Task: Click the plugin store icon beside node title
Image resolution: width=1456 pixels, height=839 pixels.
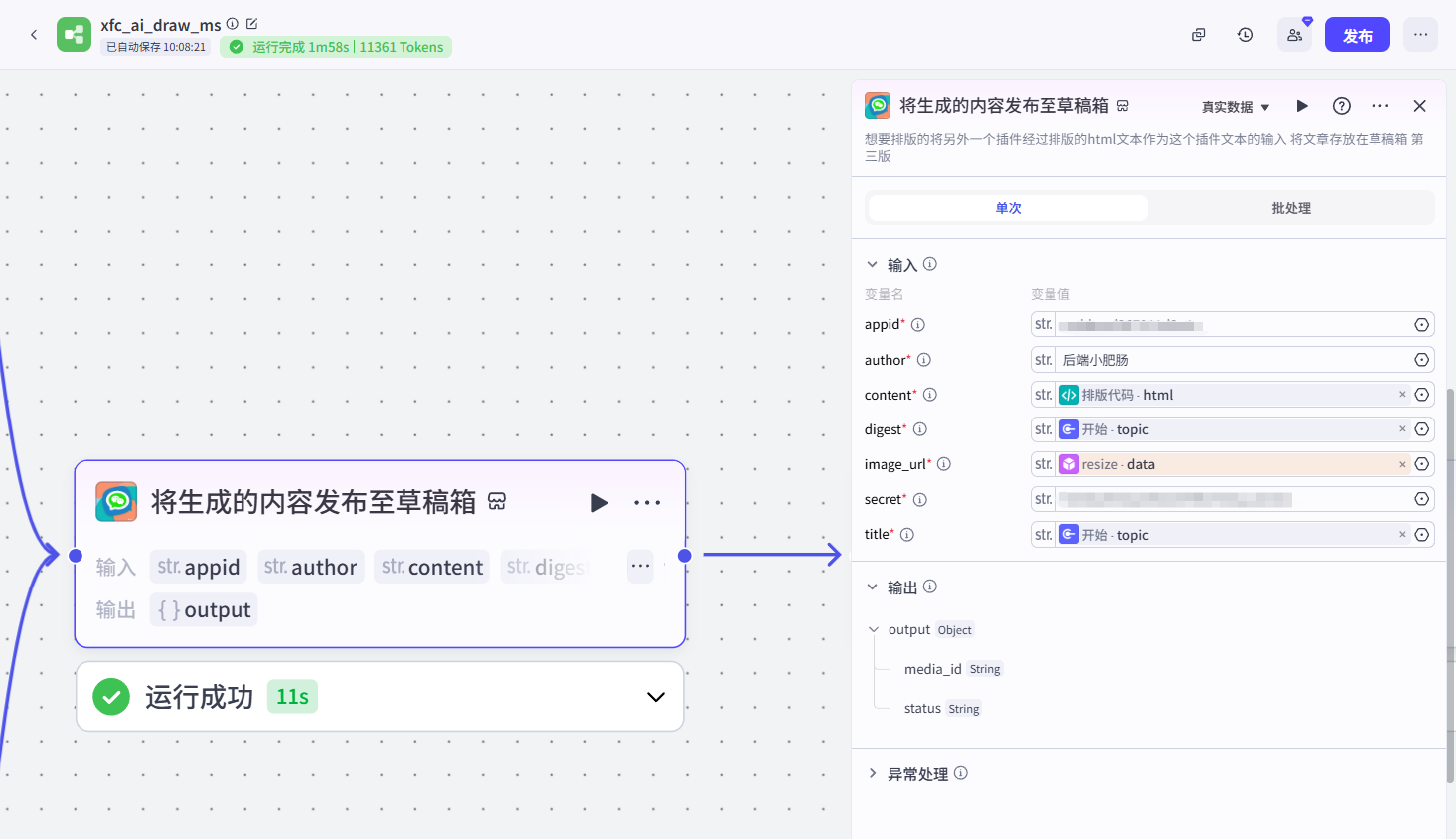Action: (497, 502)
